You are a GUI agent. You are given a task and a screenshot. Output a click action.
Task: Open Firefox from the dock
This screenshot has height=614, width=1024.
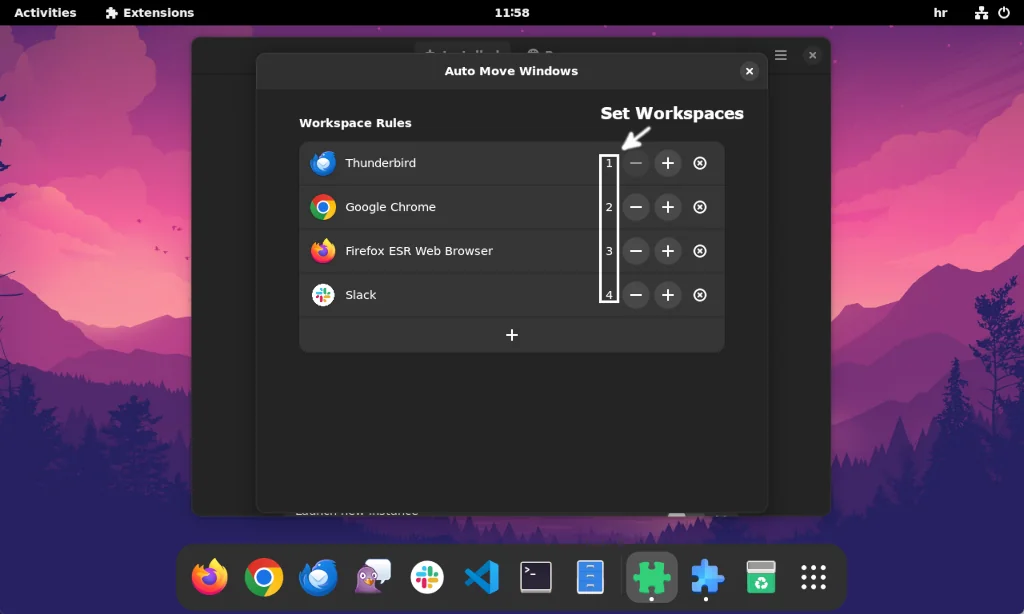click(x=210, y=577)
